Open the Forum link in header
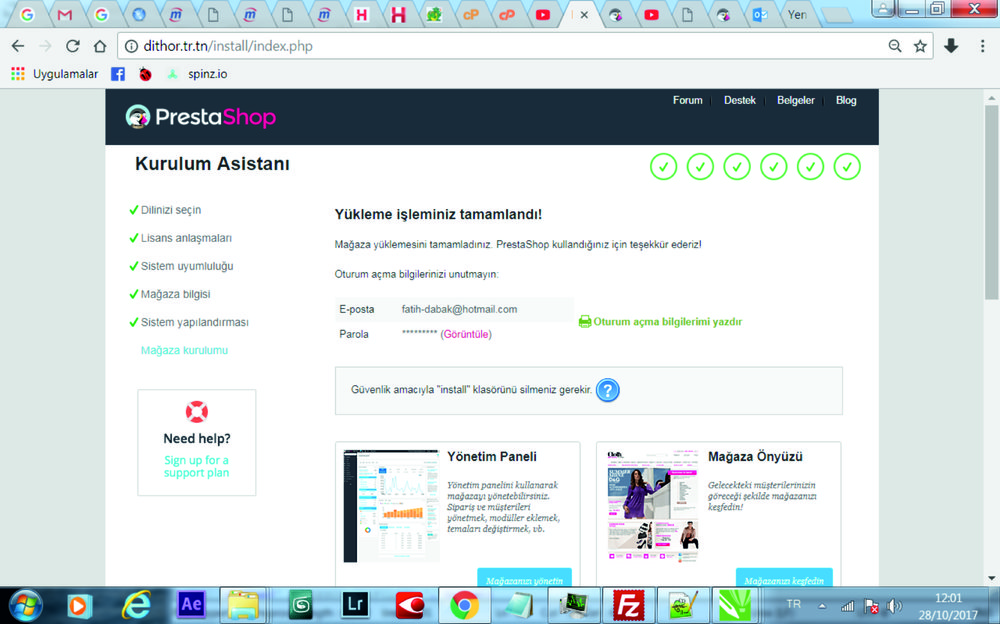 [688, 100]
